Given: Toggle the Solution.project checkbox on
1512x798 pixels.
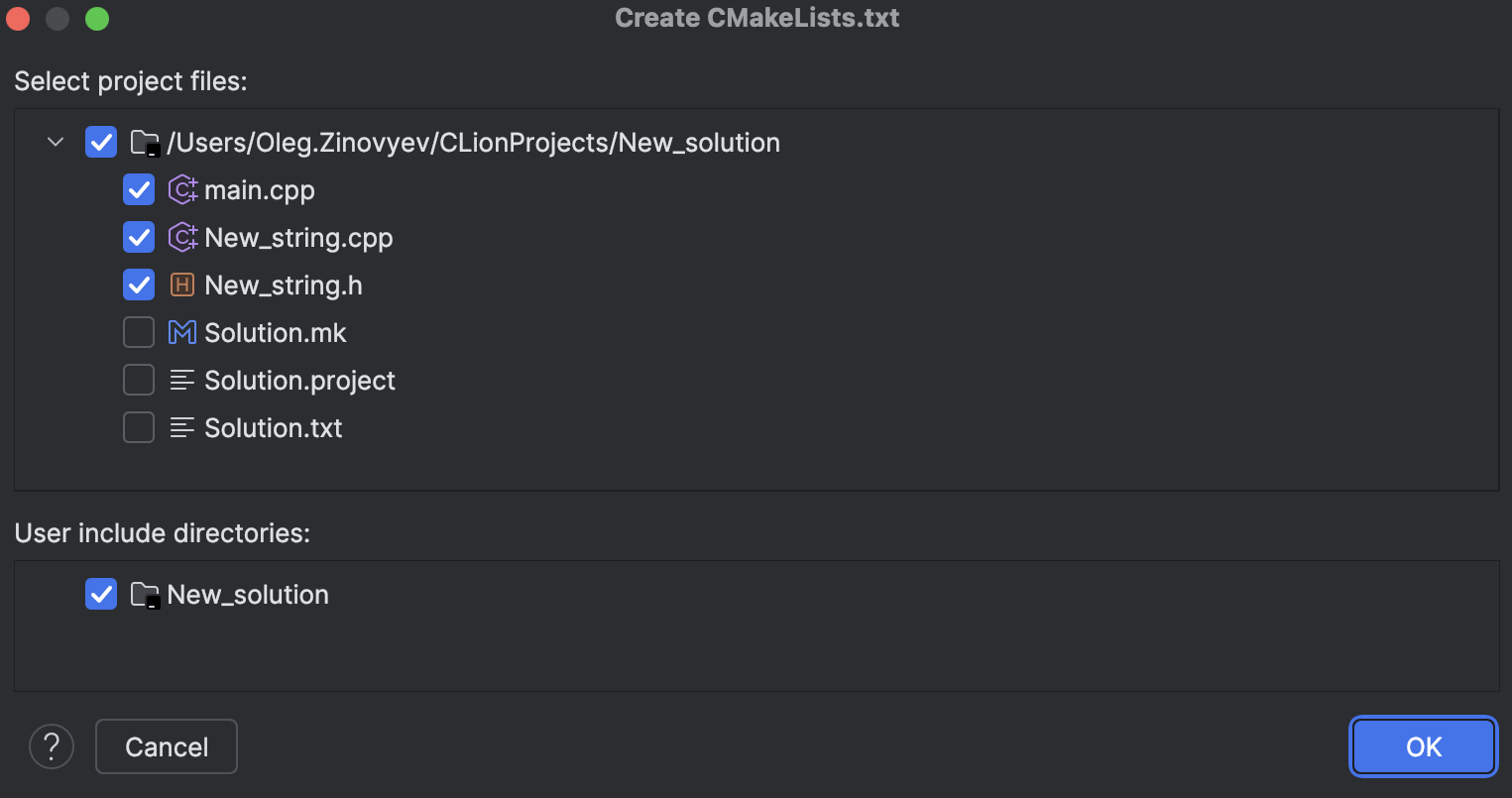Looking at the screenshot, I should click(138, 380).
